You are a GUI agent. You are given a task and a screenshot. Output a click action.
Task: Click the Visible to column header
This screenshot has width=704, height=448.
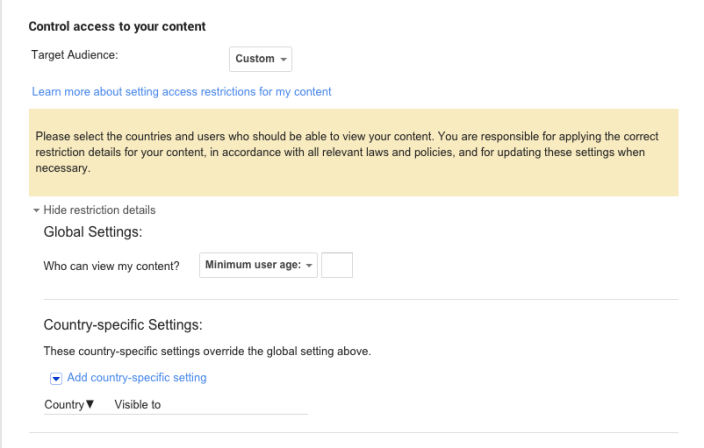click(x=137, y=405)
